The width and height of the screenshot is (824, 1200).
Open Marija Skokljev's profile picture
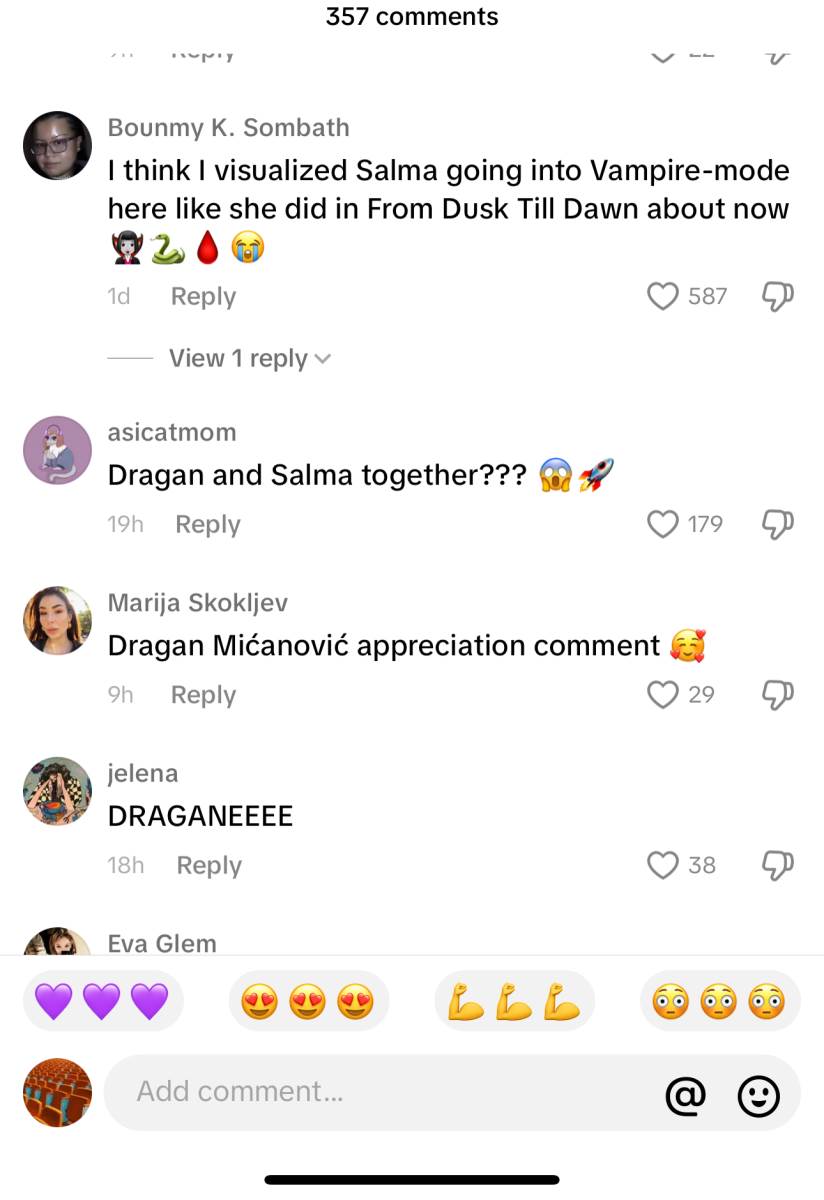click(57, 621)
